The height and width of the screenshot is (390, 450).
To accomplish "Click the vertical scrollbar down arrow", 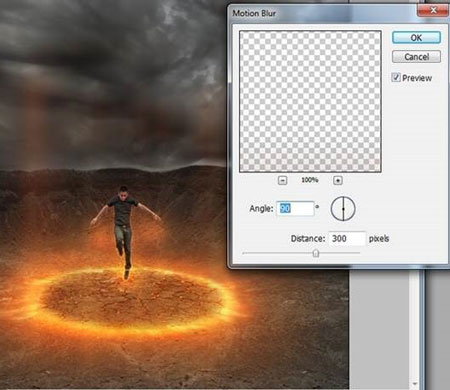I will pos(414,384).
